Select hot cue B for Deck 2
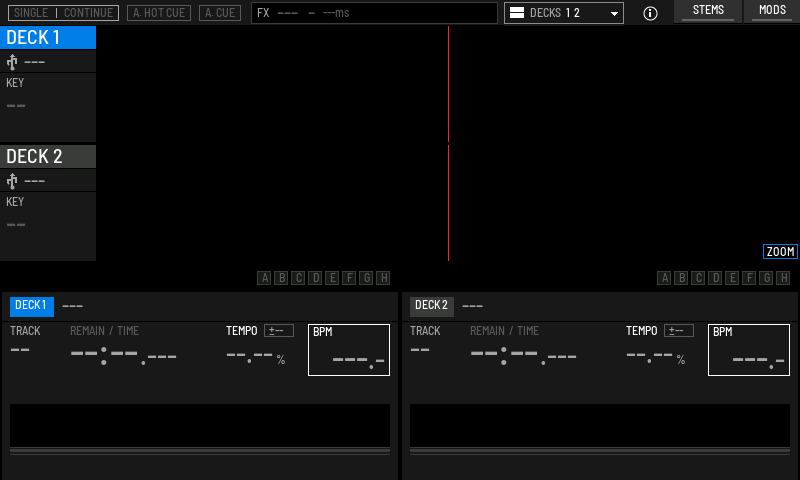 click(x=681, y=278)
